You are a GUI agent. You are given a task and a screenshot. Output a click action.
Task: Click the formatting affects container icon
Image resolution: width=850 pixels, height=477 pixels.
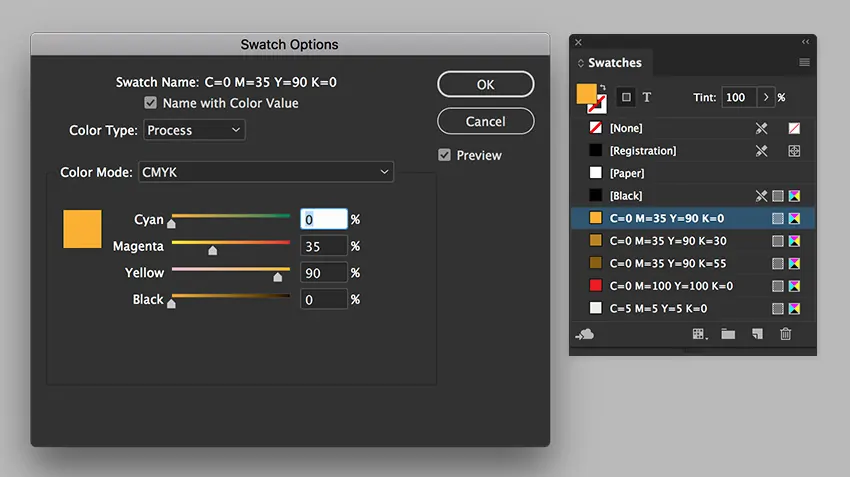click(x=626, y=97)
